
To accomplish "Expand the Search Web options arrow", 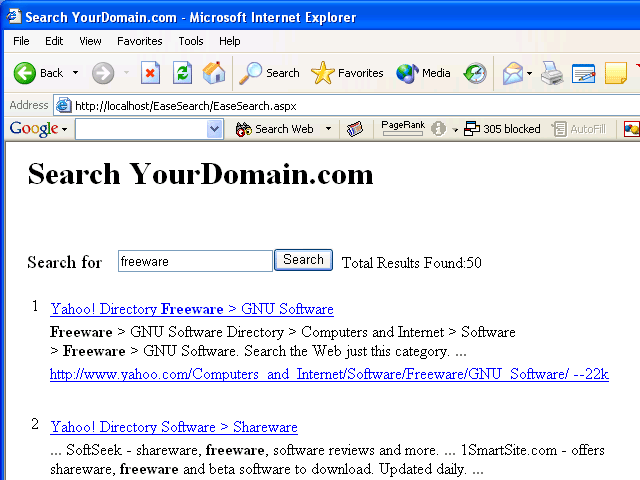I will click(328, 129).
